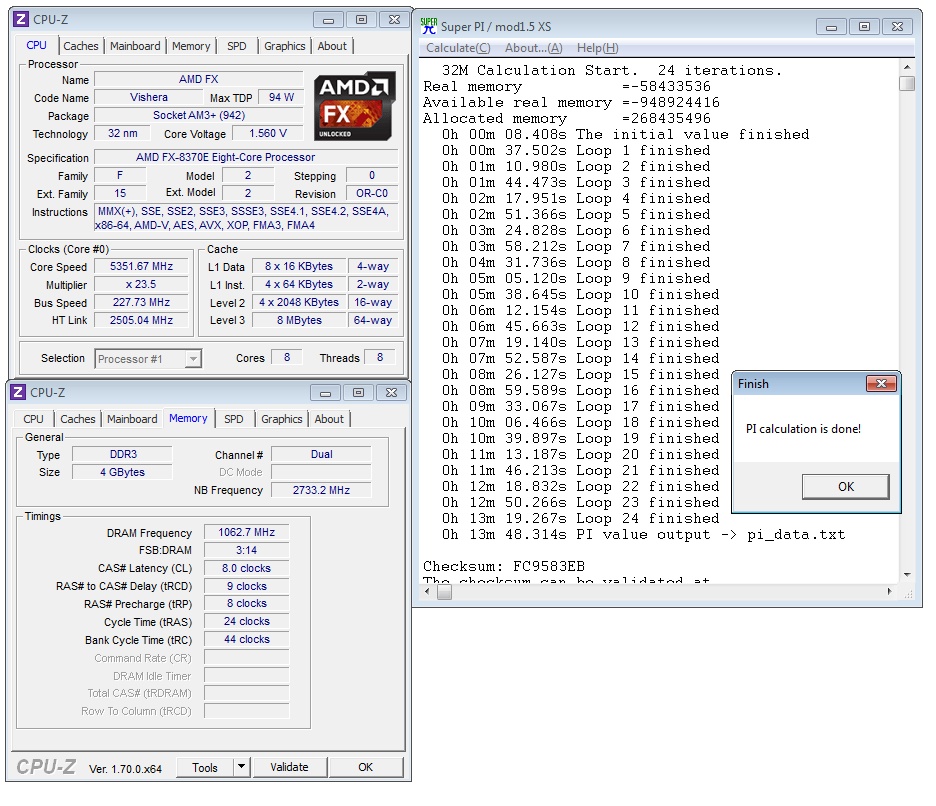The height and width of the screenshot is (806, 936).
Task: Select the CPU tab in top CPU-Z
Action: (x=36, y=45)
